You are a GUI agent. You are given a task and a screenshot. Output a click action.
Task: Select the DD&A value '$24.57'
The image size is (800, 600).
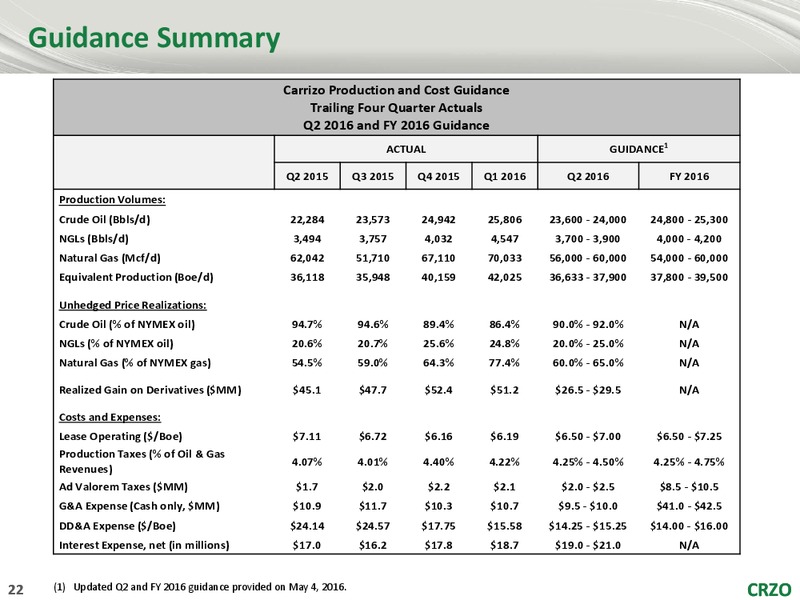point(372,527)
